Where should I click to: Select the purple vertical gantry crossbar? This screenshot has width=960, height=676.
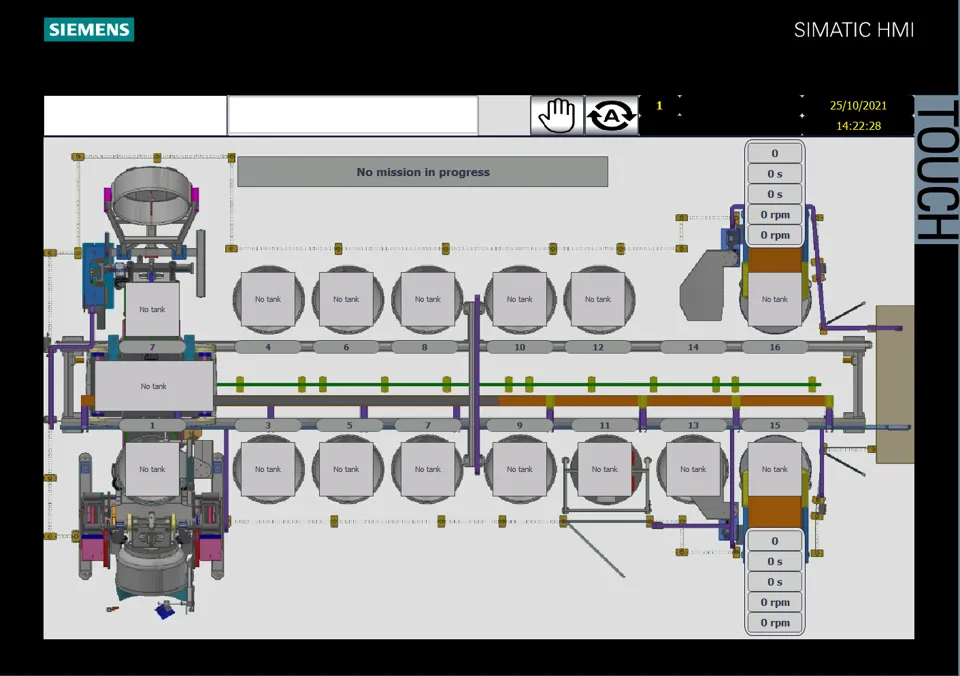point(477,384)
